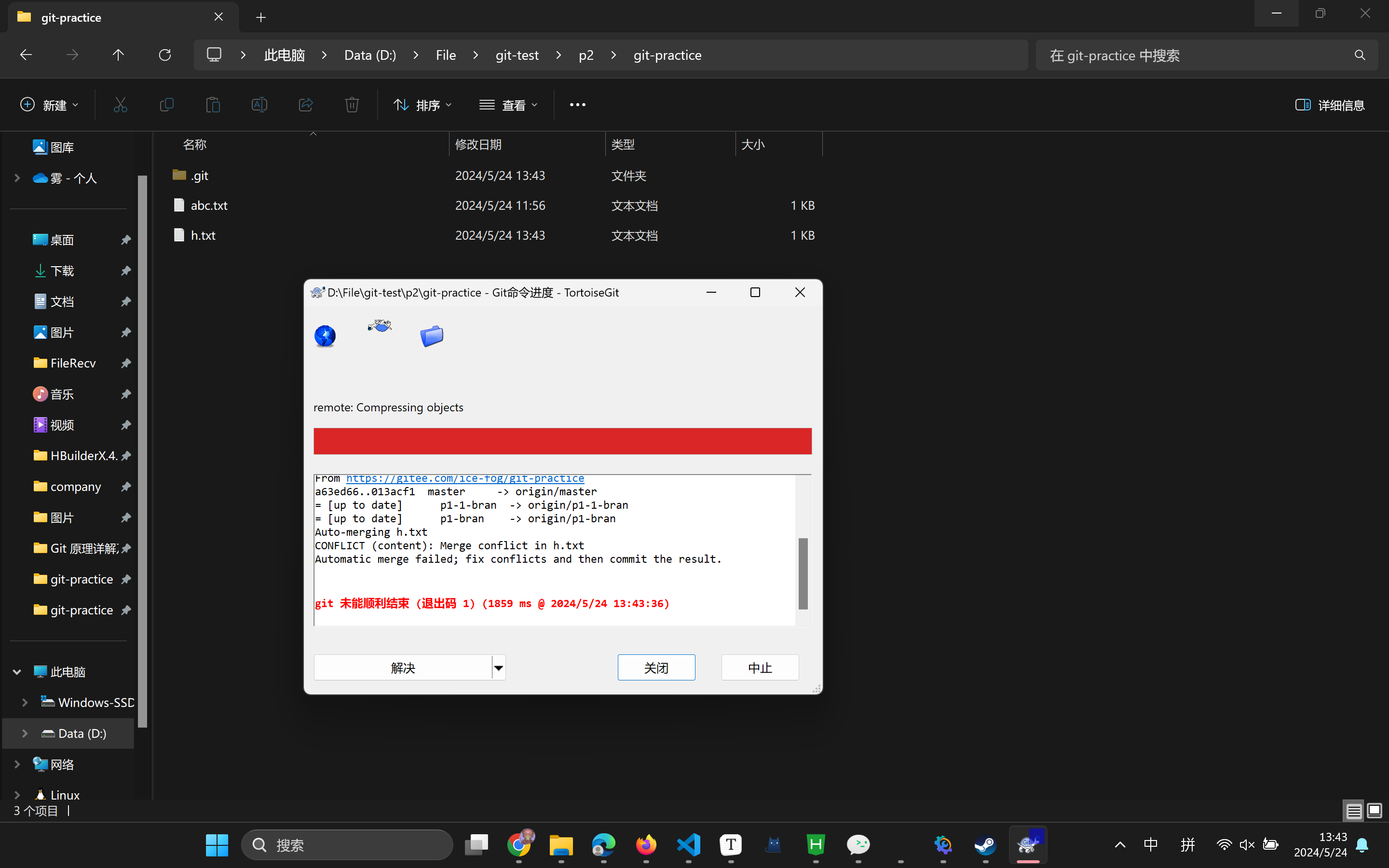Viewport: 1389px width, 868px height.
Task: Open the Cut scissors toolbar icon
Action: pyautogui.click(x=120, y=105)
